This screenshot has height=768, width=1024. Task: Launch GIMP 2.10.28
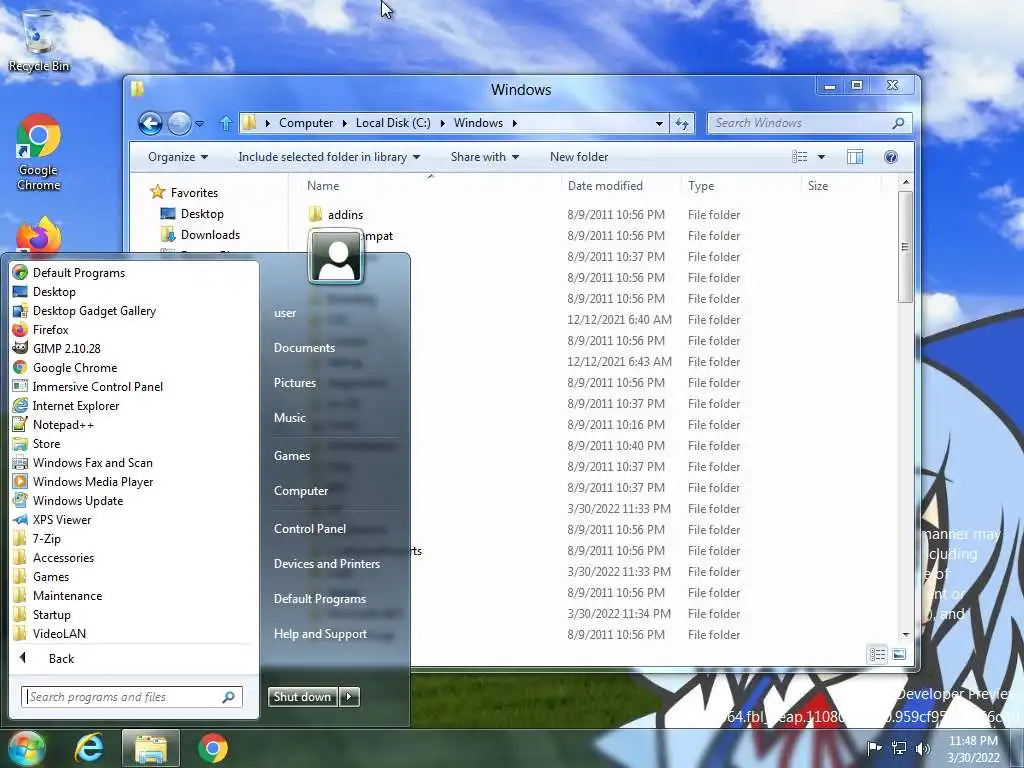pos(57,349)
